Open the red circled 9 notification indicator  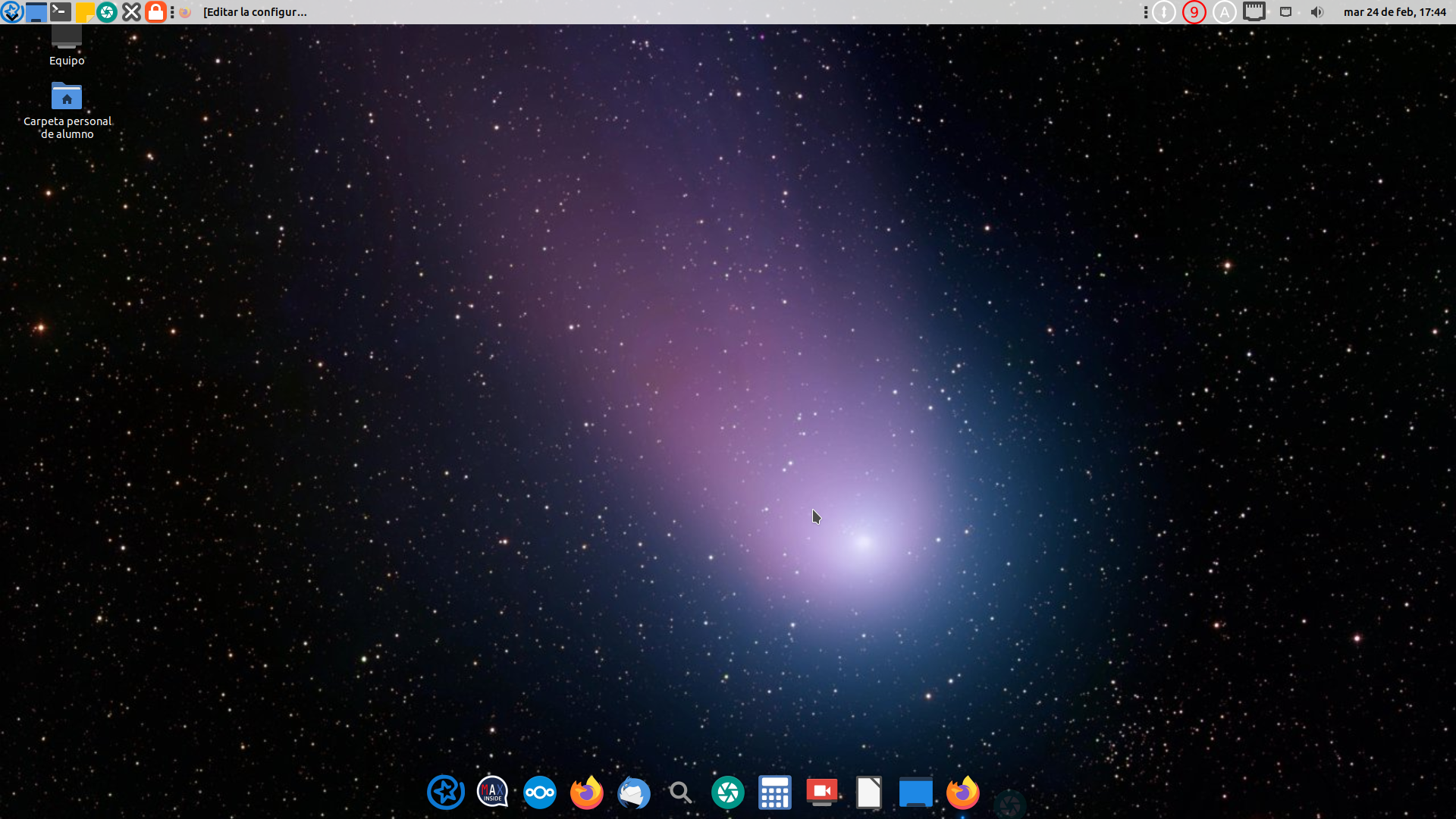[x=1194, y=12]
